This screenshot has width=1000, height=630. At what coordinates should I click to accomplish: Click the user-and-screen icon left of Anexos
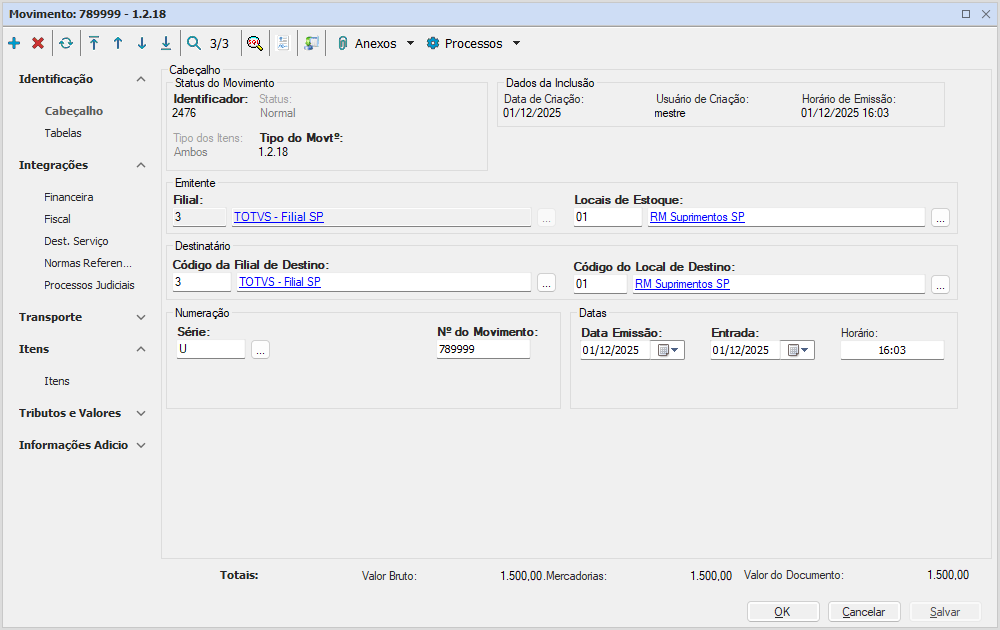311,43
